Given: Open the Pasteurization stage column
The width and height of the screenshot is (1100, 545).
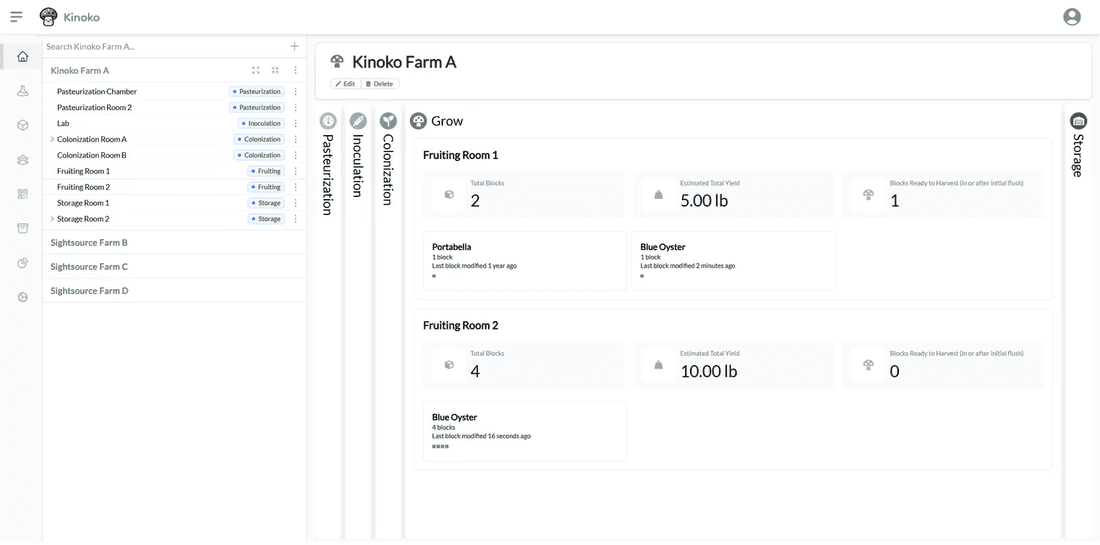Looking at the screenshot, I should 328,164.
